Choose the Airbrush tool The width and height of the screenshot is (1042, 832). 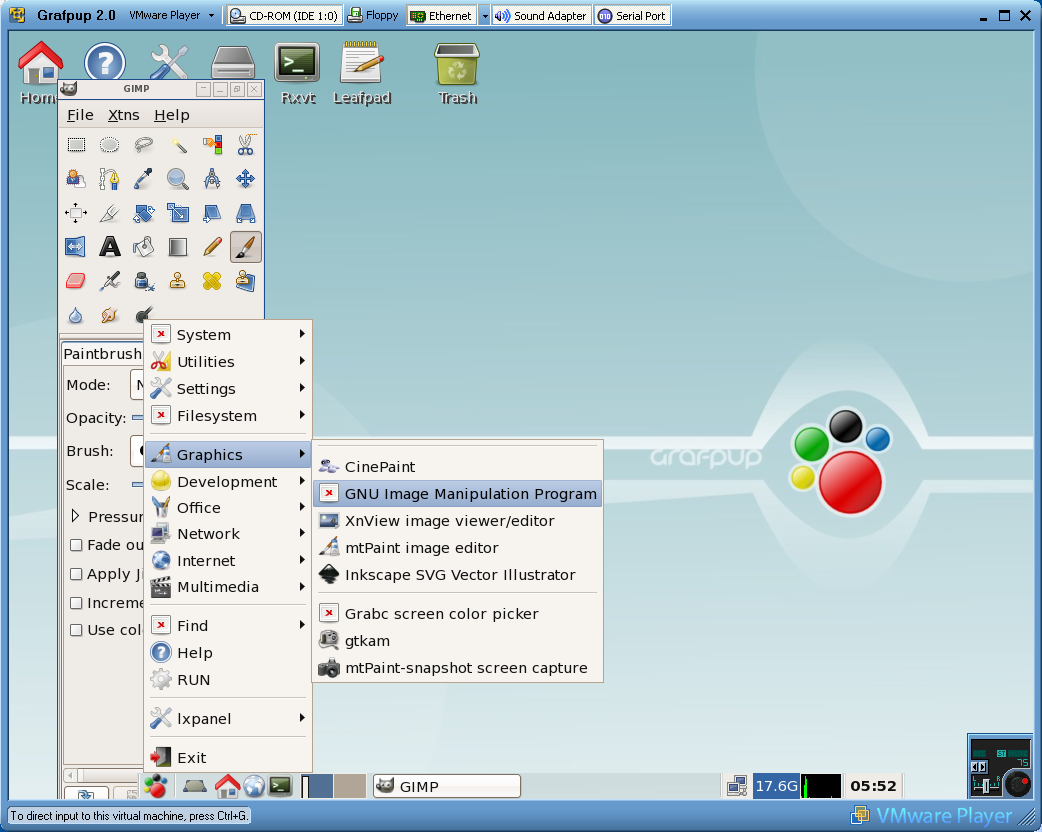pos(110,281)
